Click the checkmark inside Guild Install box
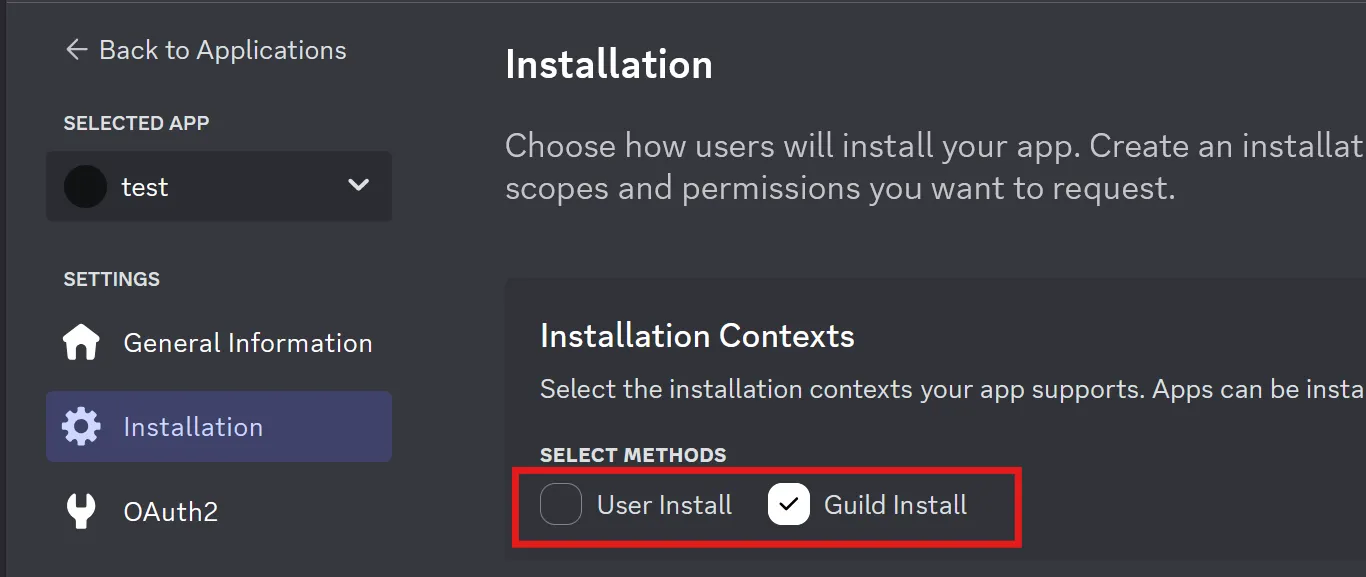The height and width of the screenshot is (577, 1366). 789,505
